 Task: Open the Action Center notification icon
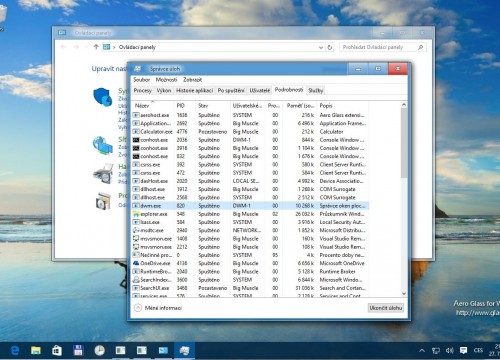[463, 350]
